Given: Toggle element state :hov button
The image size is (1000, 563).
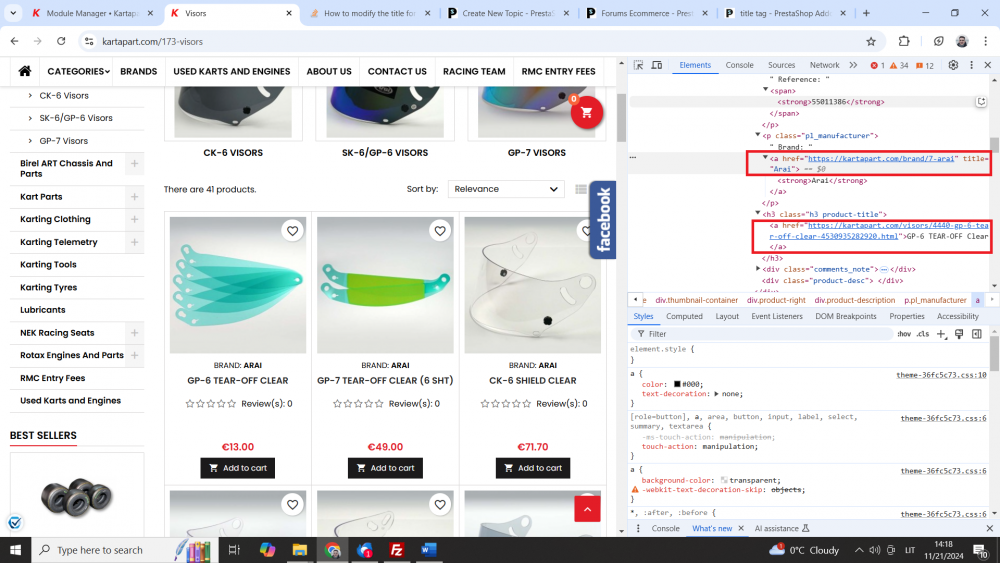Looking at the screenshot, I should [904, 334].
